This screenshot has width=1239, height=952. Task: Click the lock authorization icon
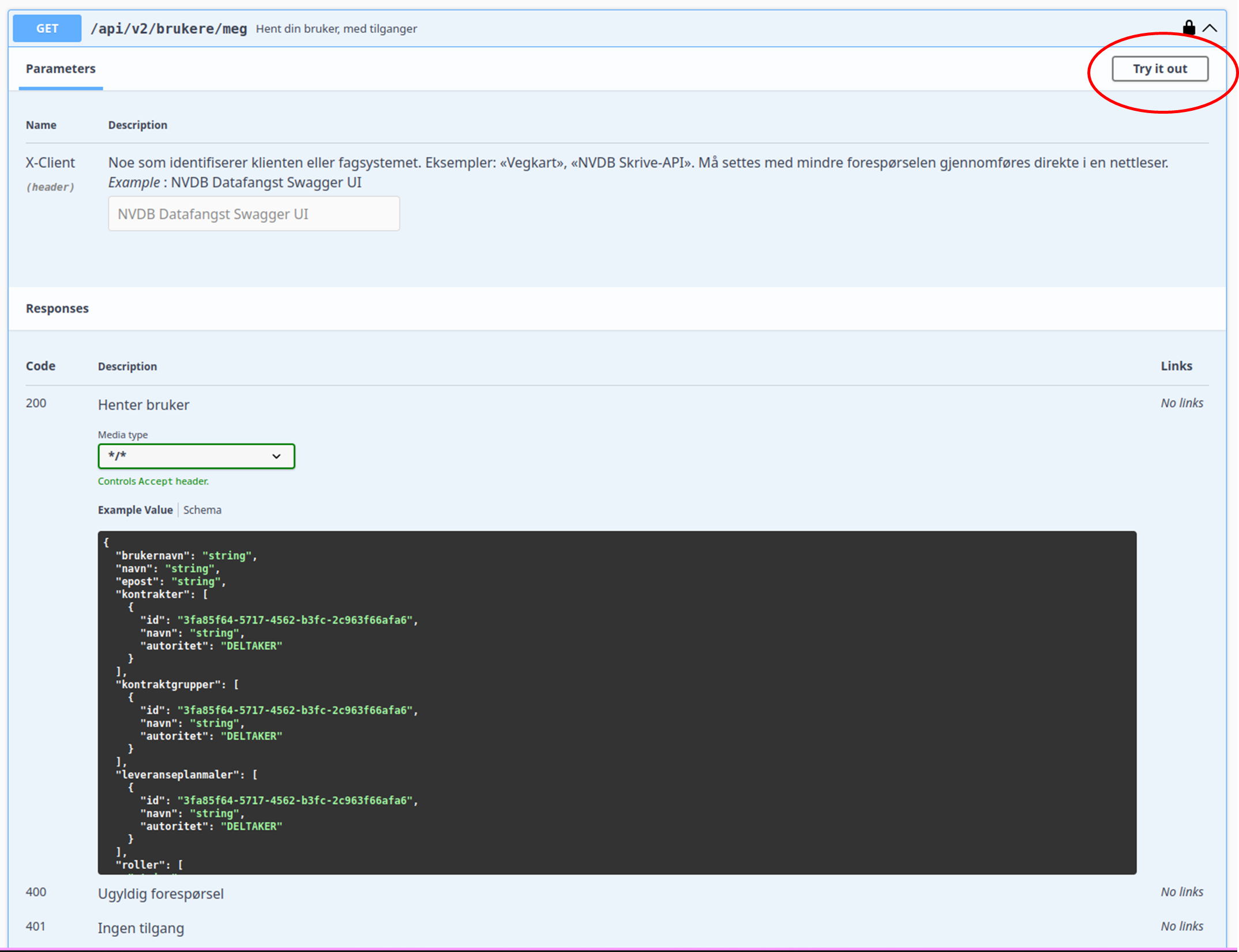(x=1189, y=28)
